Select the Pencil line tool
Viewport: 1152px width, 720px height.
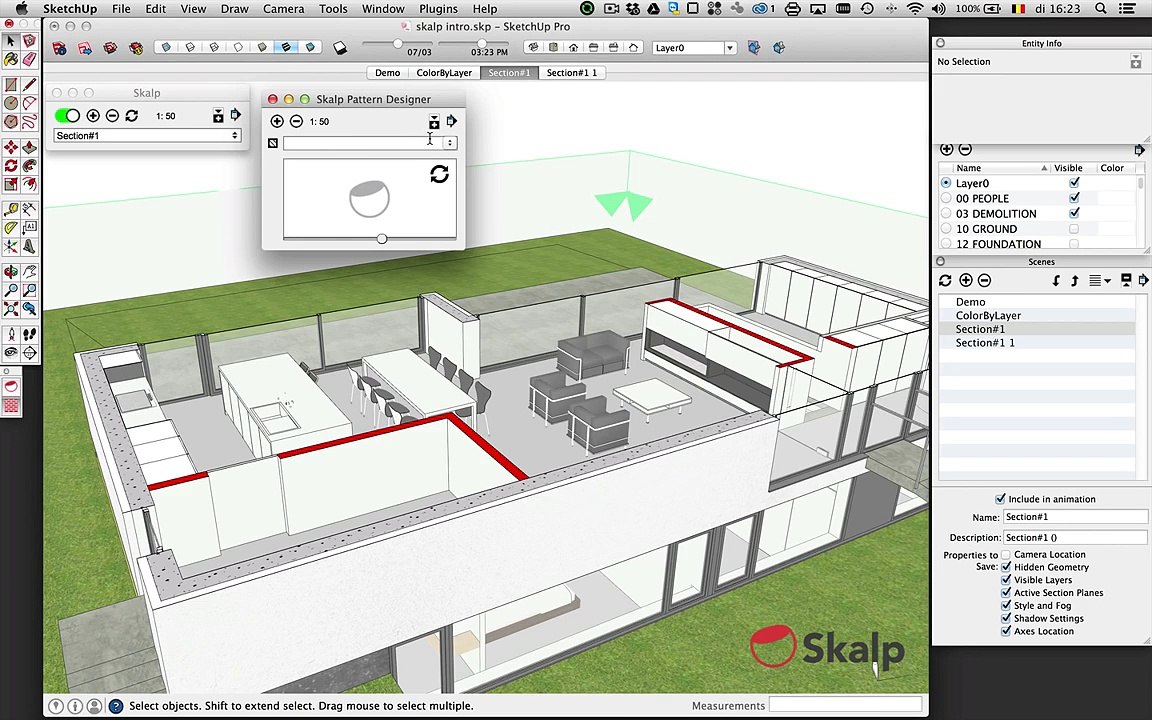[29, 84]
